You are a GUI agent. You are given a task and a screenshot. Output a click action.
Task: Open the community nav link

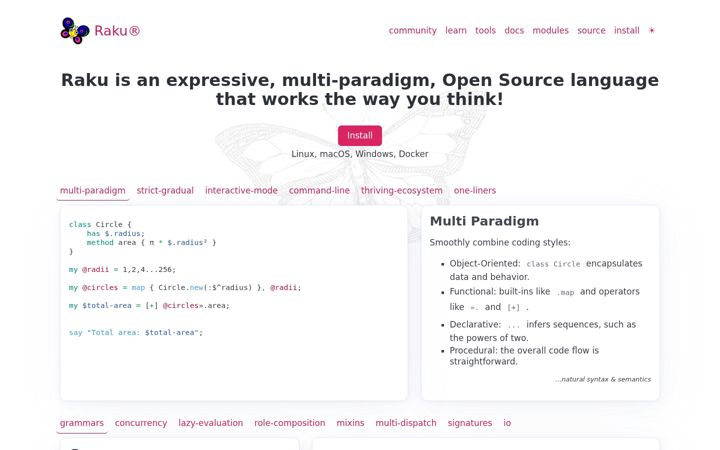click(x=412, y=30)
